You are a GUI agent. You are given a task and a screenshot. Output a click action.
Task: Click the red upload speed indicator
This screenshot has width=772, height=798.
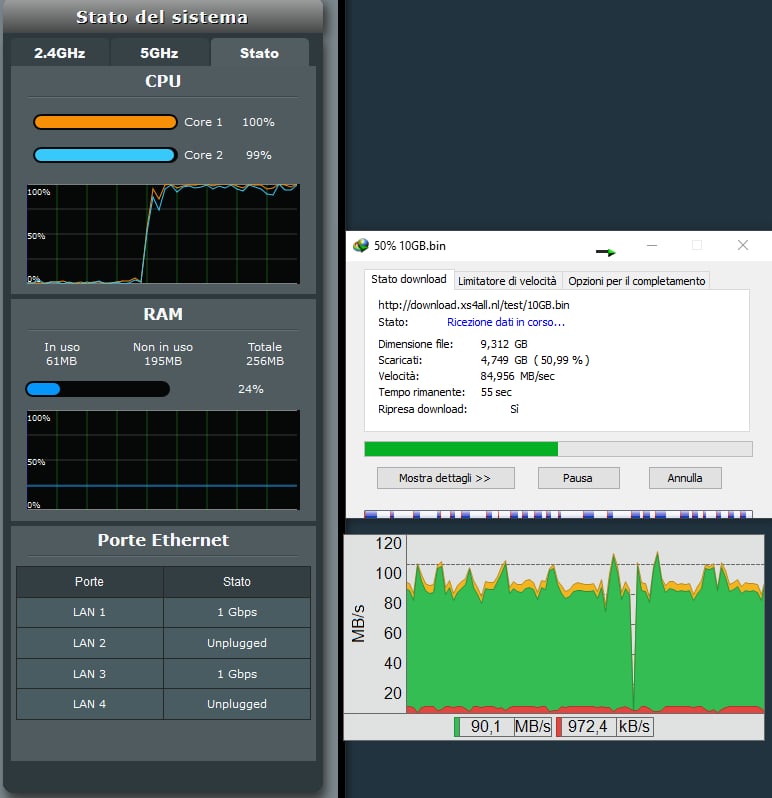(x=562, y=727)
